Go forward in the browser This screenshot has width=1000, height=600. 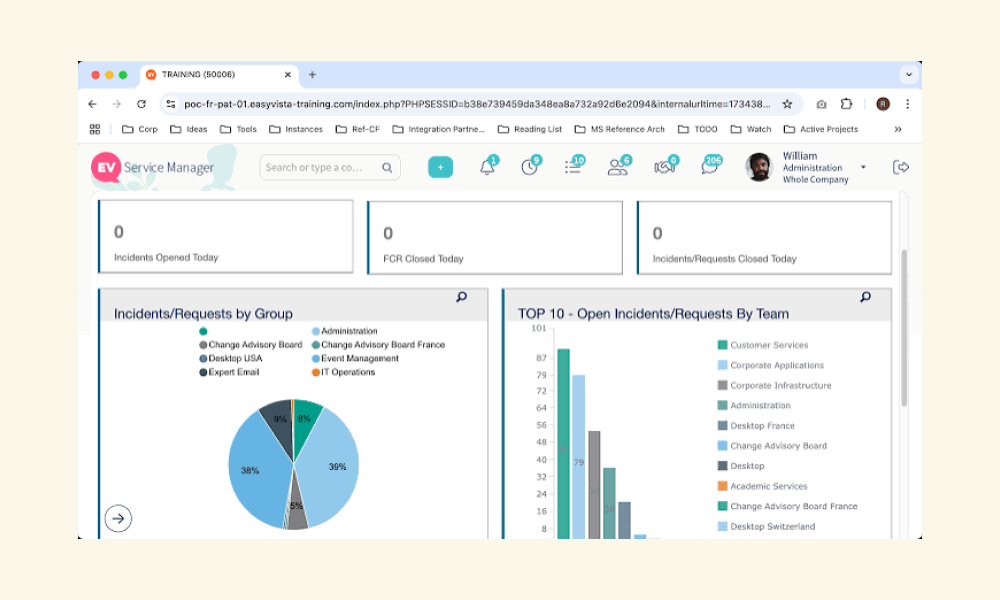click(117, 104)
